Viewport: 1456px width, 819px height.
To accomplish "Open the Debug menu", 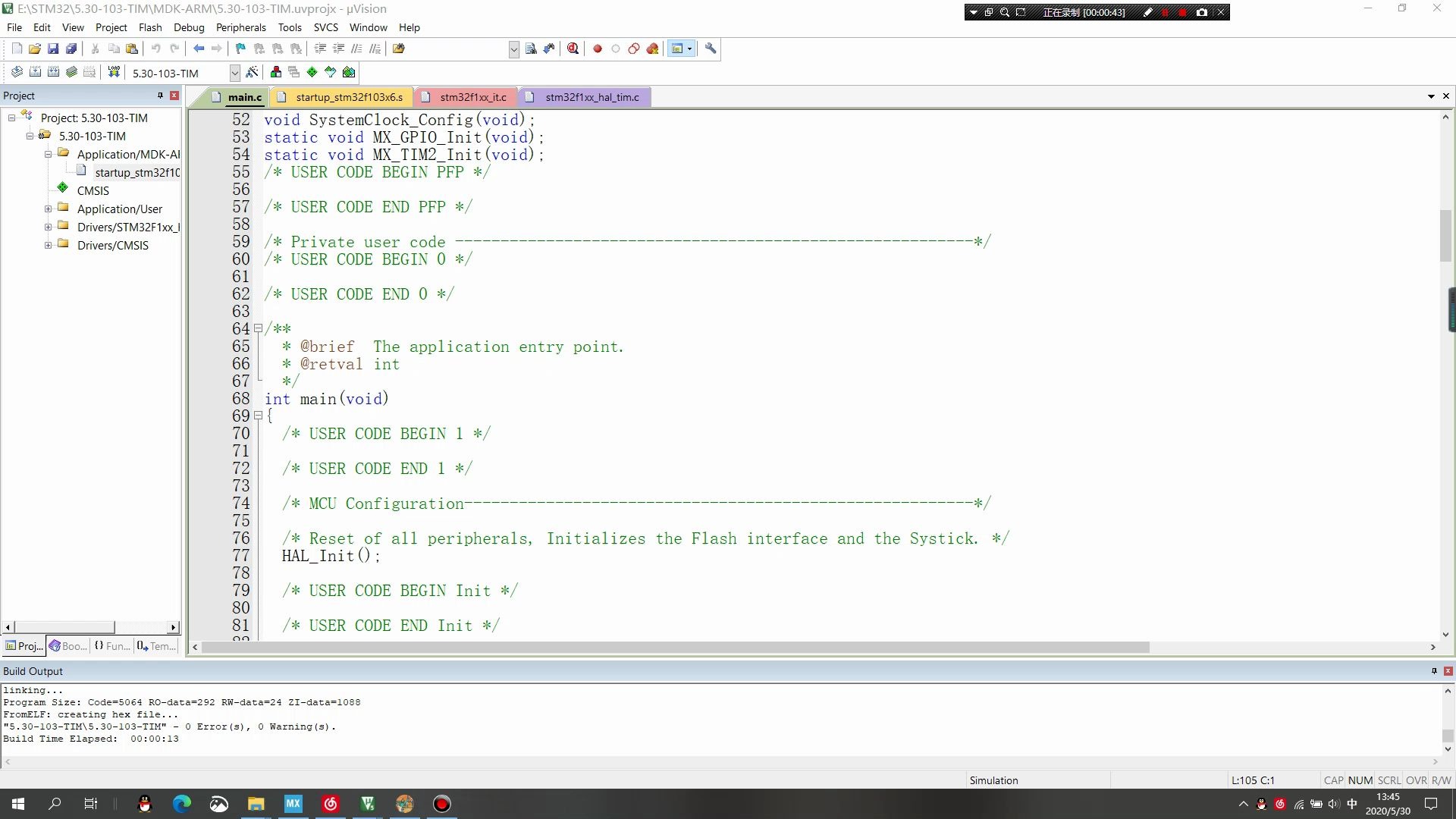I will coord(189,27).
